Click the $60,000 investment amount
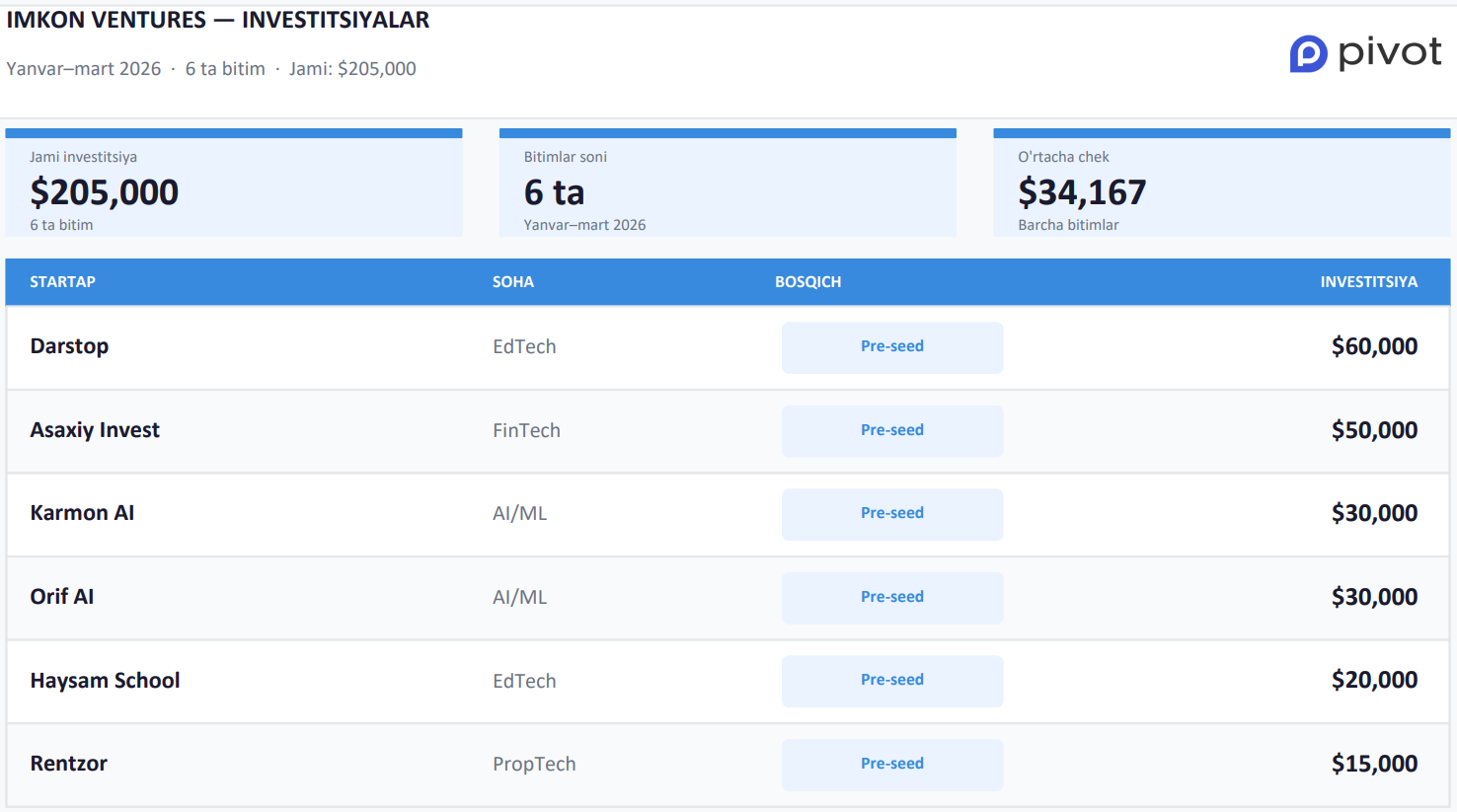This screenshot has width=1457, height=812. (x=1373, y=346)
